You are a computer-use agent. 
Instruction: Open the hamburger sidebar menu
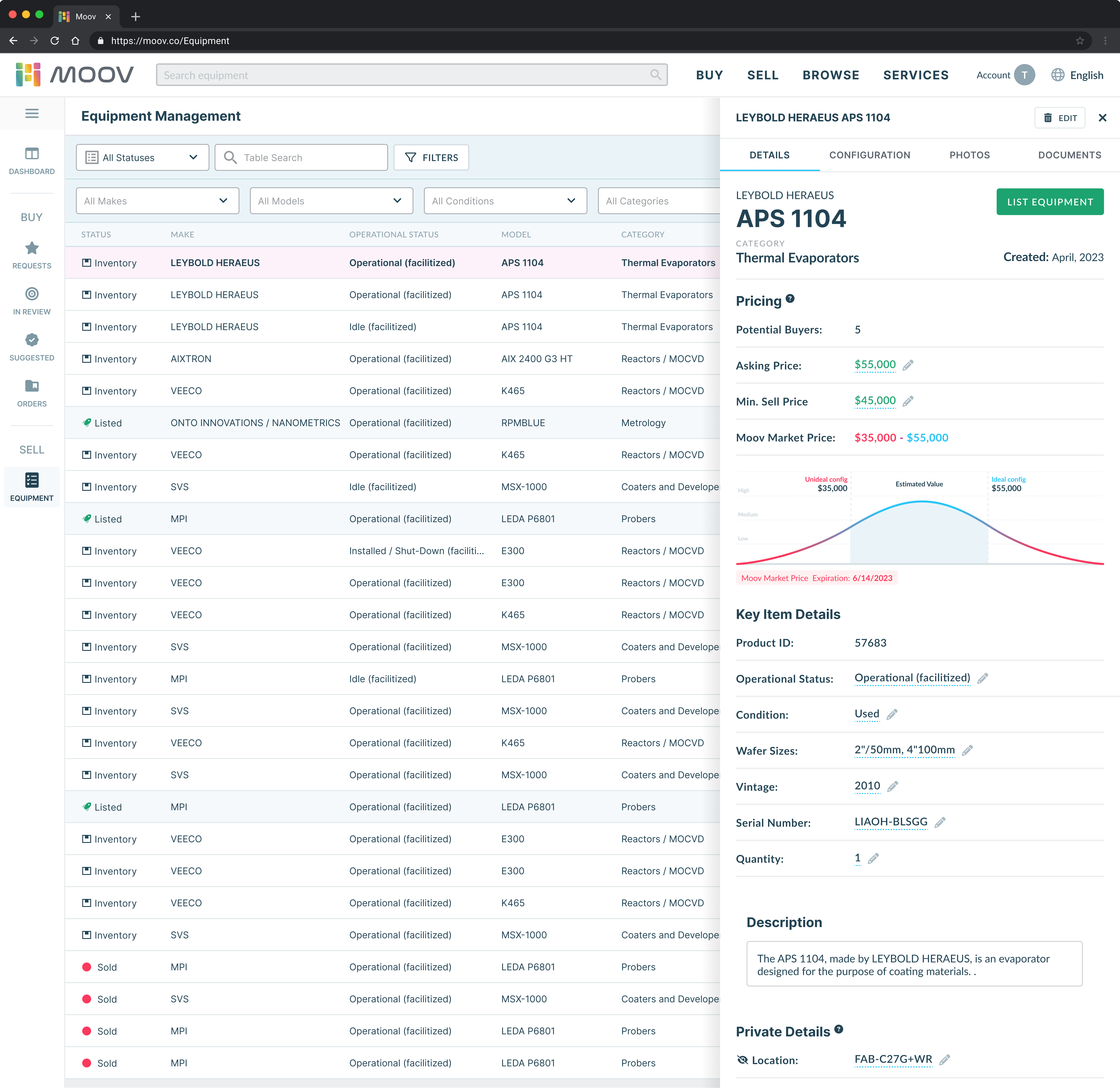click(x=32, y=113)
